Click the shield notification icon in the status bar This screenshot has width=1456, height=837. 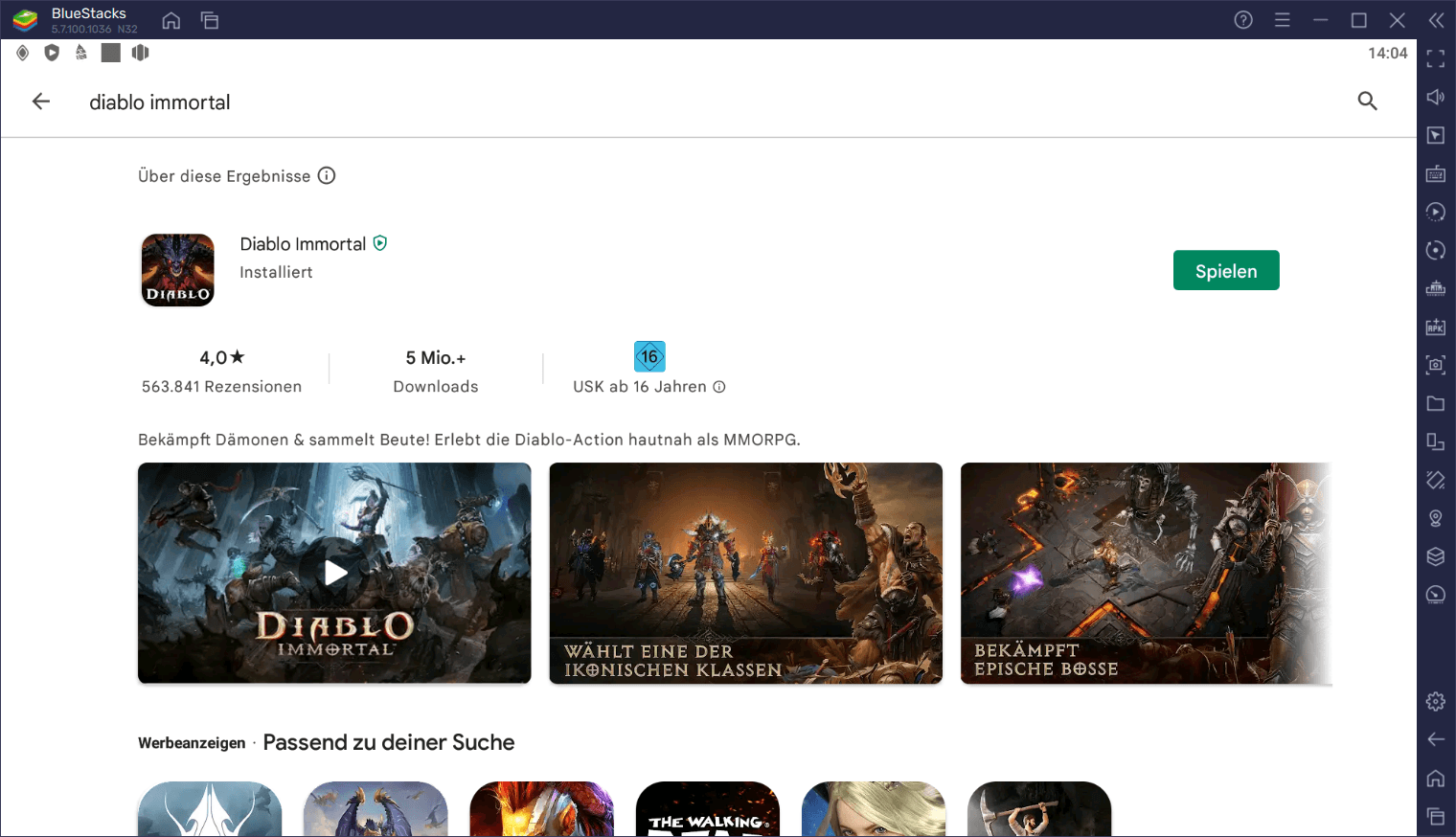click(52, 53)
